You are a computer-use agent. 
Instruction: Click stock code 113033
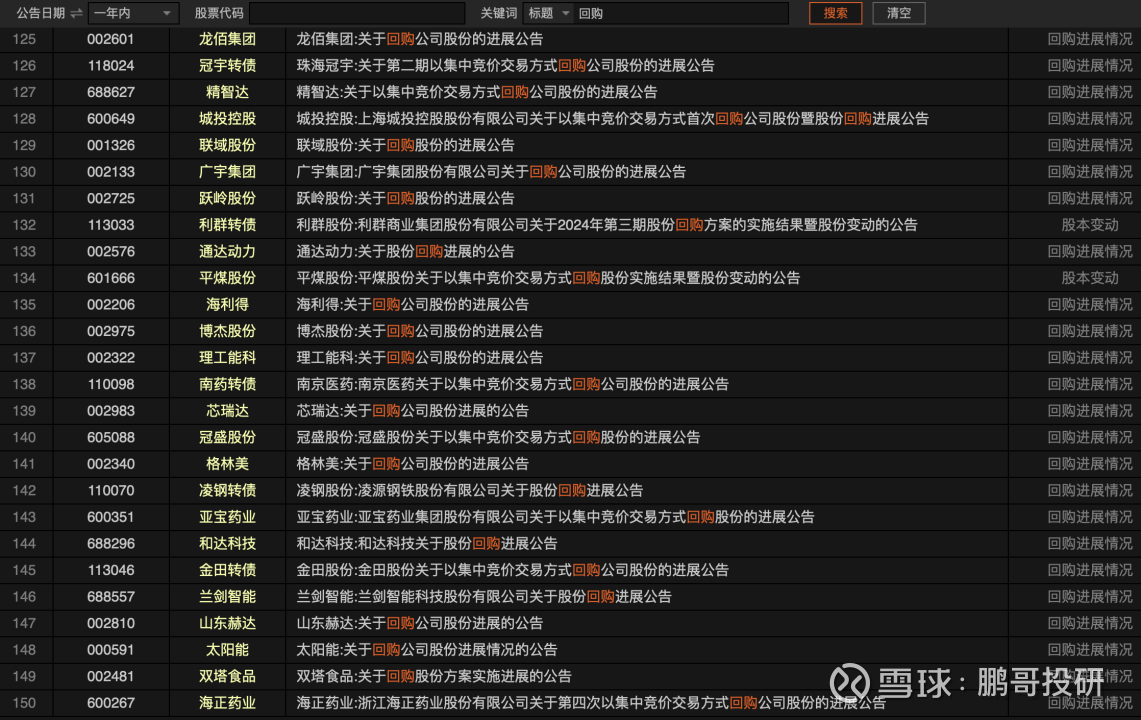[x=111, y=225]
